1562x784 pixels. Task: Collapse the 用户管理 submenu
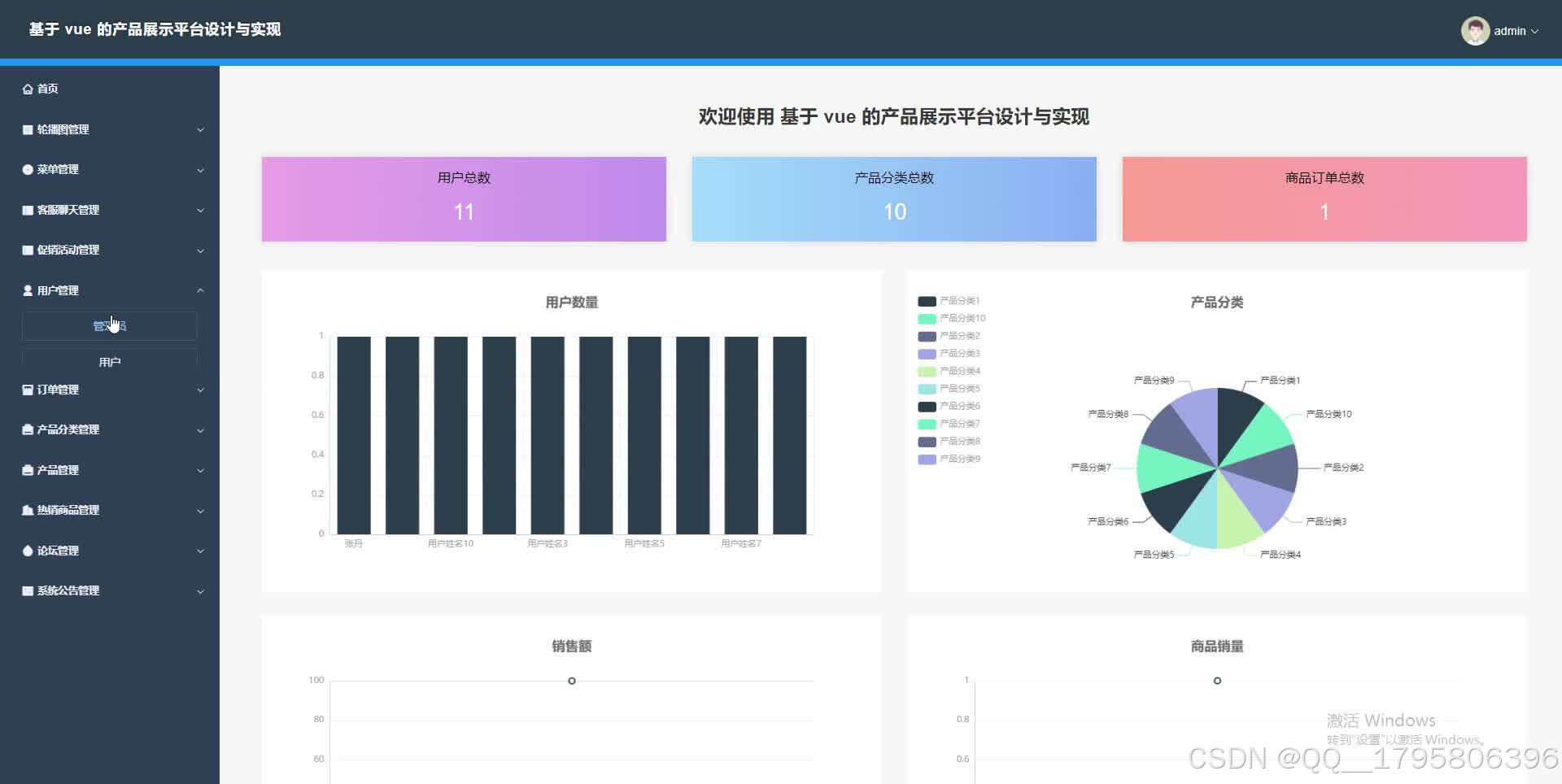110,290
